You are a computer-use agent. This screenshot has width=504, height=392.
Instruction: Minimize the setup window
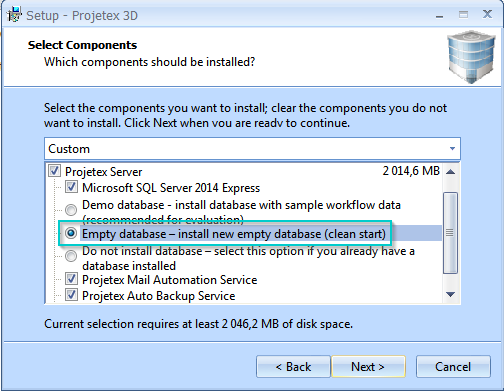tap(440, 15)
